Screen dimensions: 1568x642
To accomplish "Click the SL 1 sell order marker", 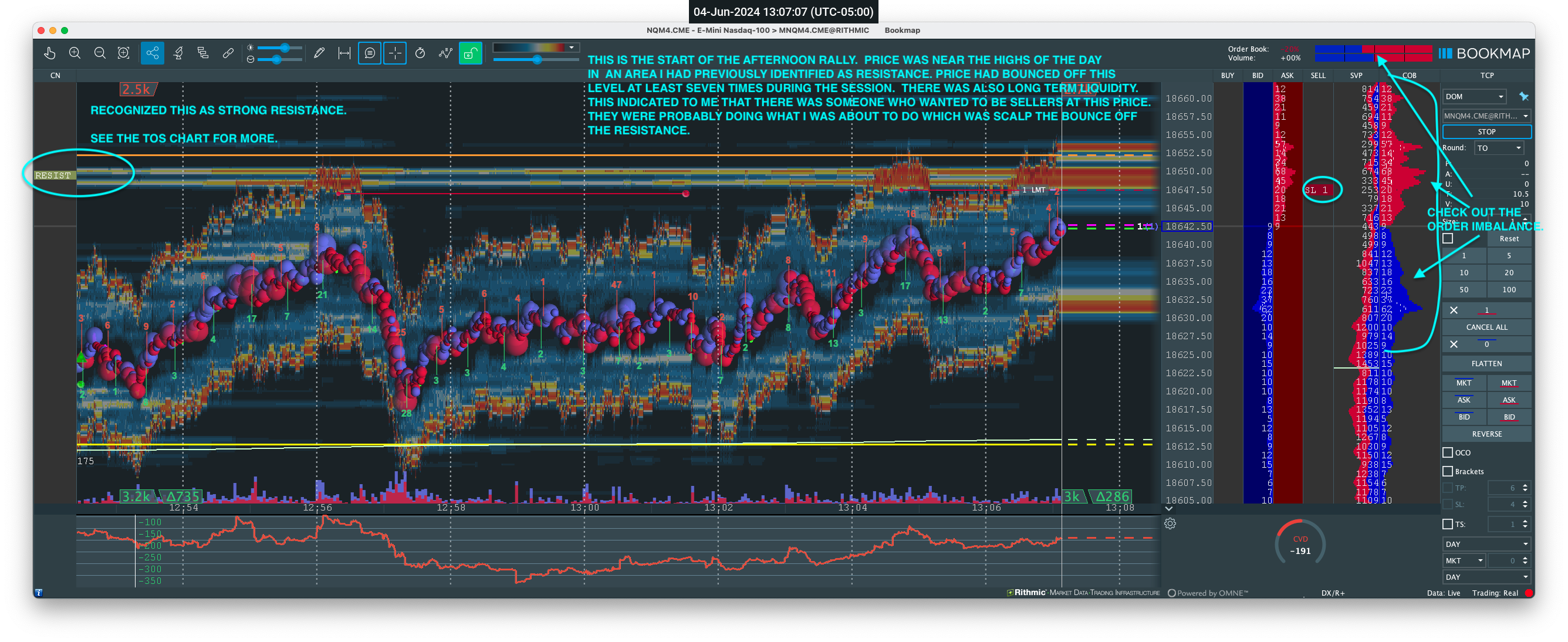I will point(1318,191).
